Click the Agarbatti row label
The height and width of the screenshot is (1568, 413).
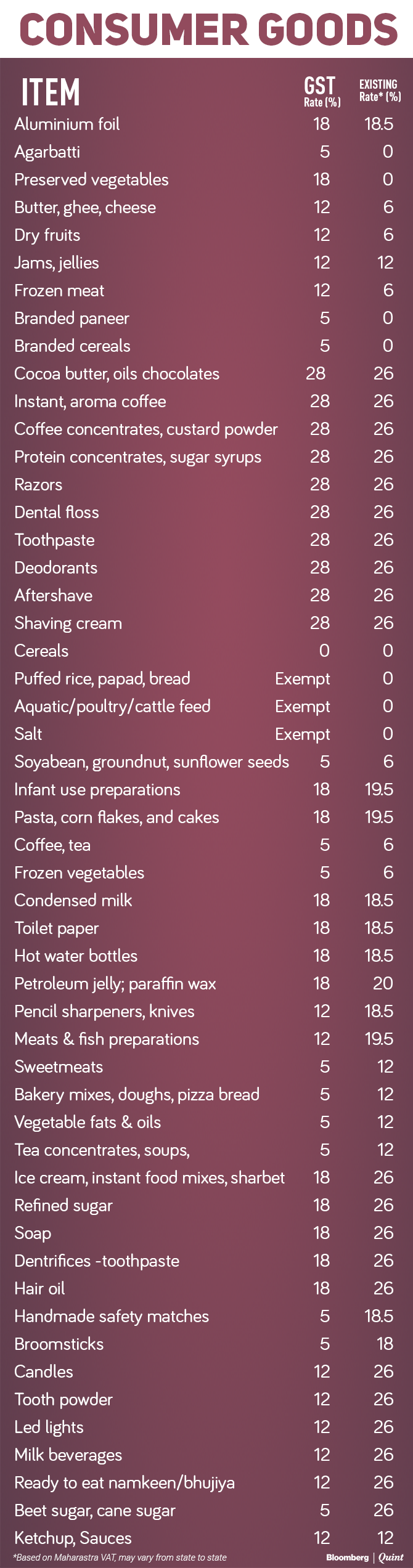(x=47, y=152)
